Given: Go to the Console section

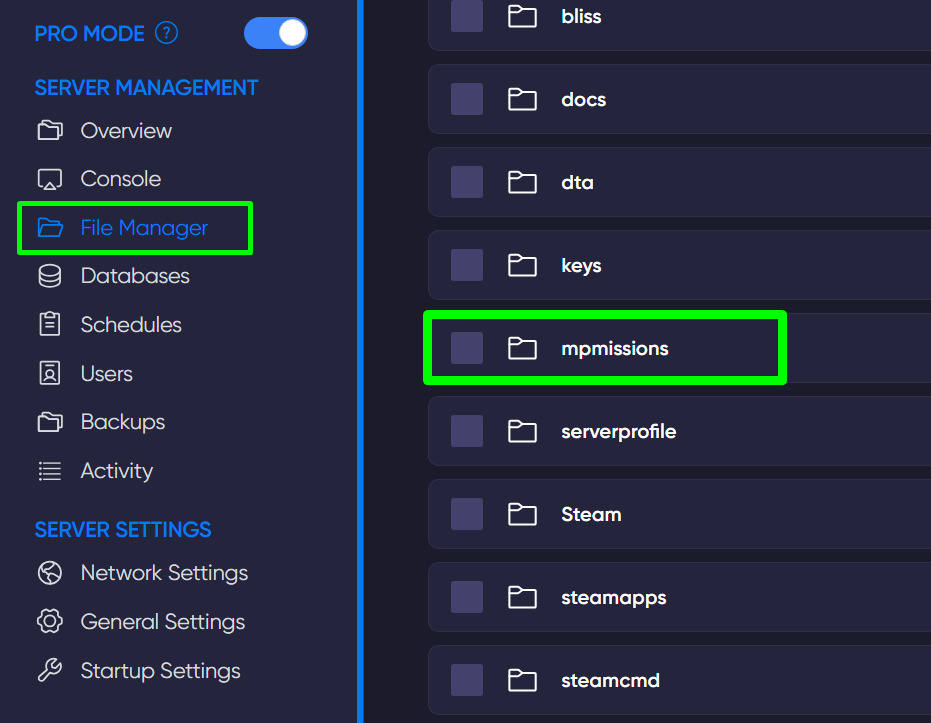Looking at the screenshot, I should pyautogui.click(x=121, y=179).
